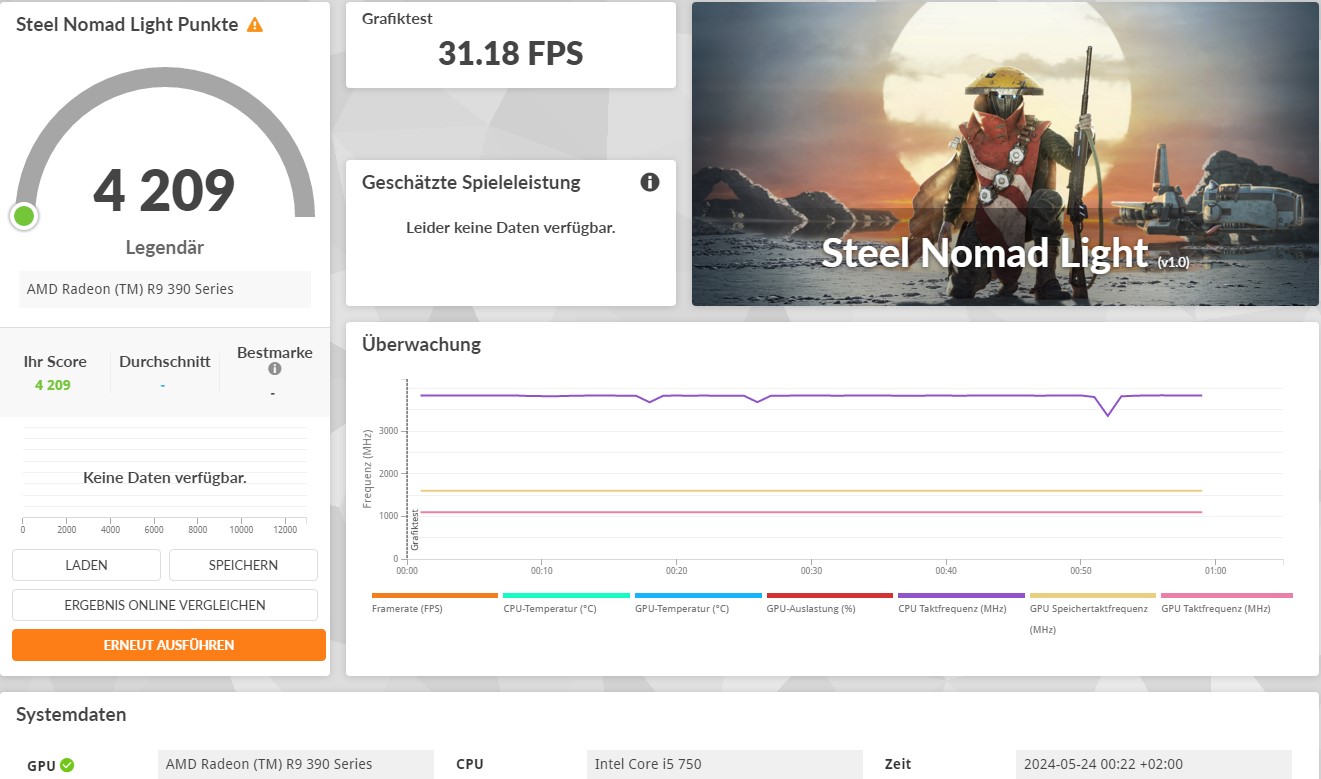1321x779 pixels.
Task: Click AMD Radeon R9 390 Series label under gauge
Action: pyautogui.click(x=165, y=289)
